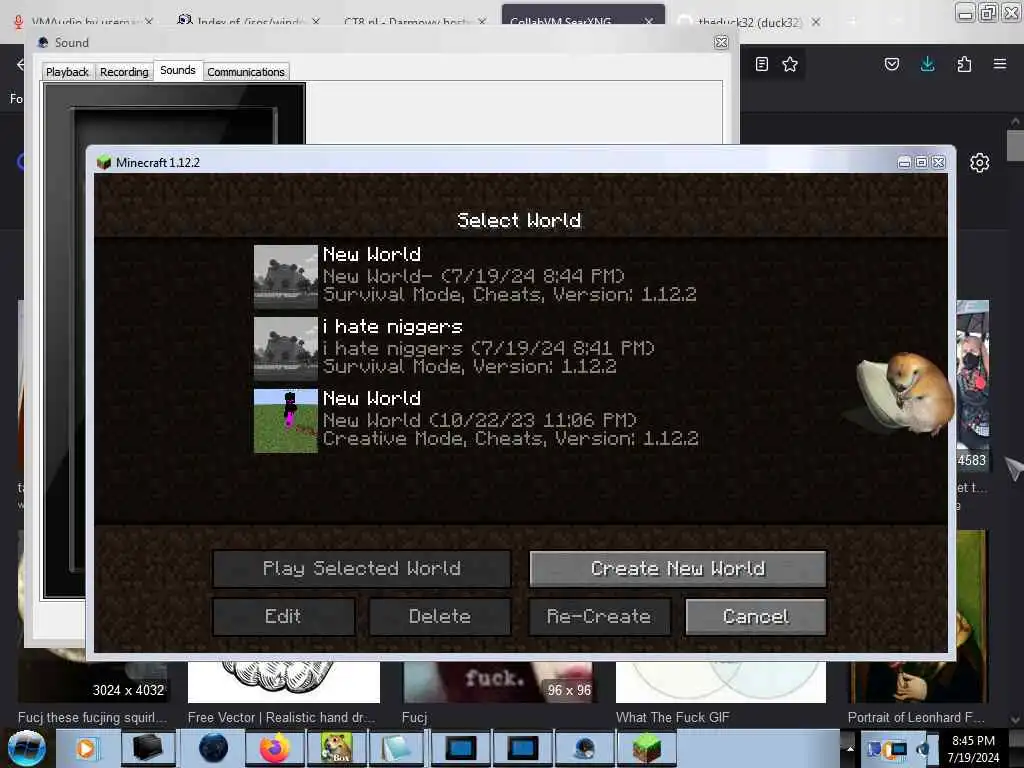The image size is (1024, 768).
Task: Toggle Firefox reader view icon
Action: 761,64
